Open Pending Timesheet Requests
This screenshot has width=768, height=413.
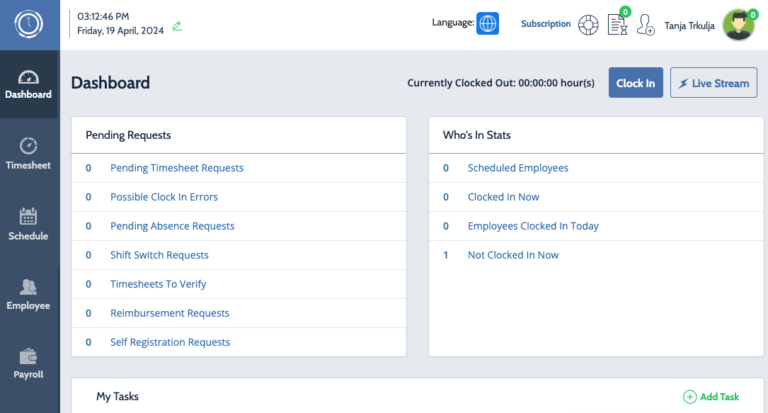tap(176, 168)
